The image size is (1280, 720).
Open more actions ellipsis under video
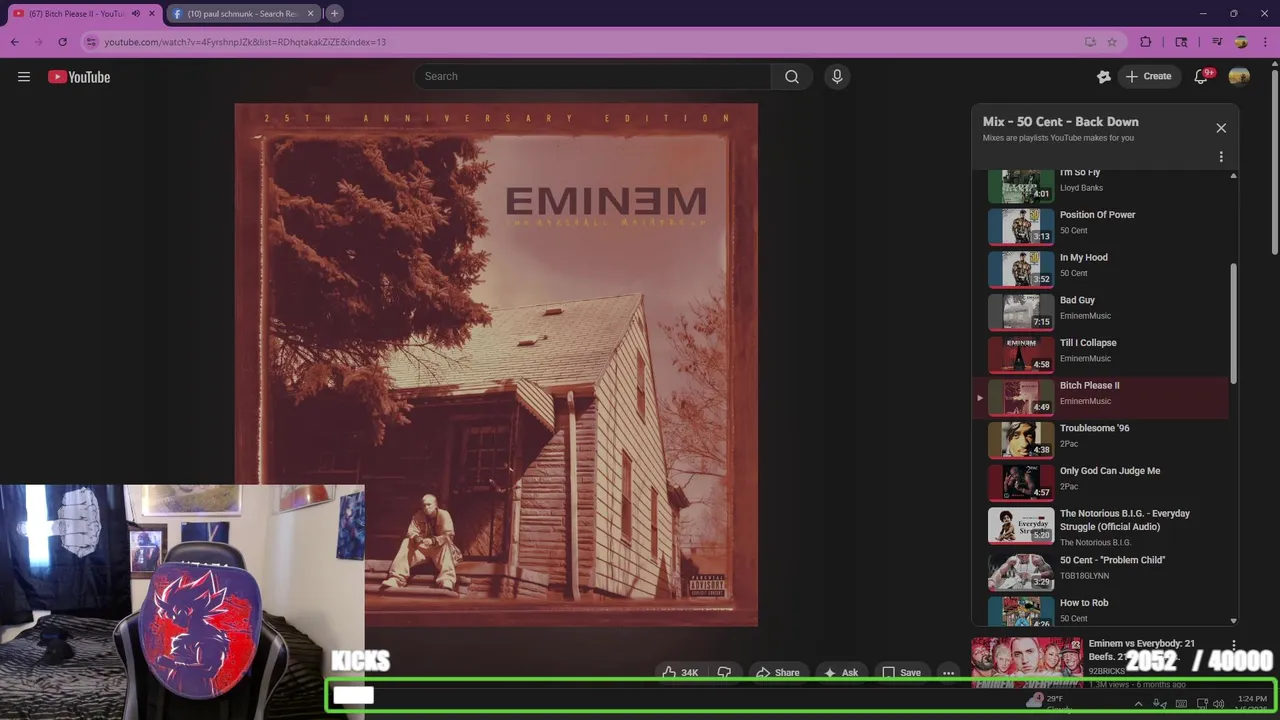[948, 673]
